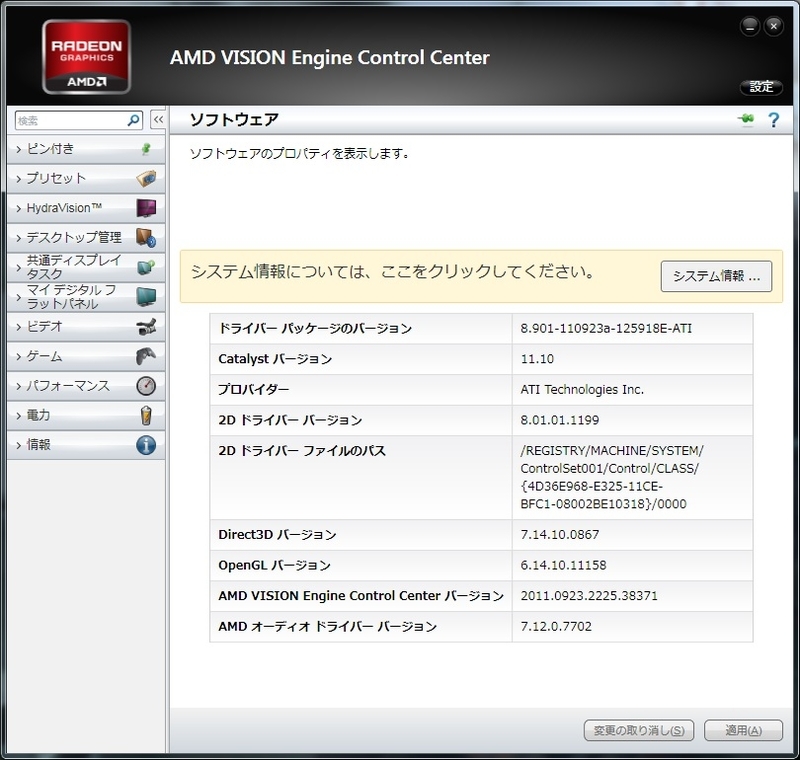This screenshot has width=800, height=760.
Task: Open help with the question mark icon
Action: [x=773, y=120]
